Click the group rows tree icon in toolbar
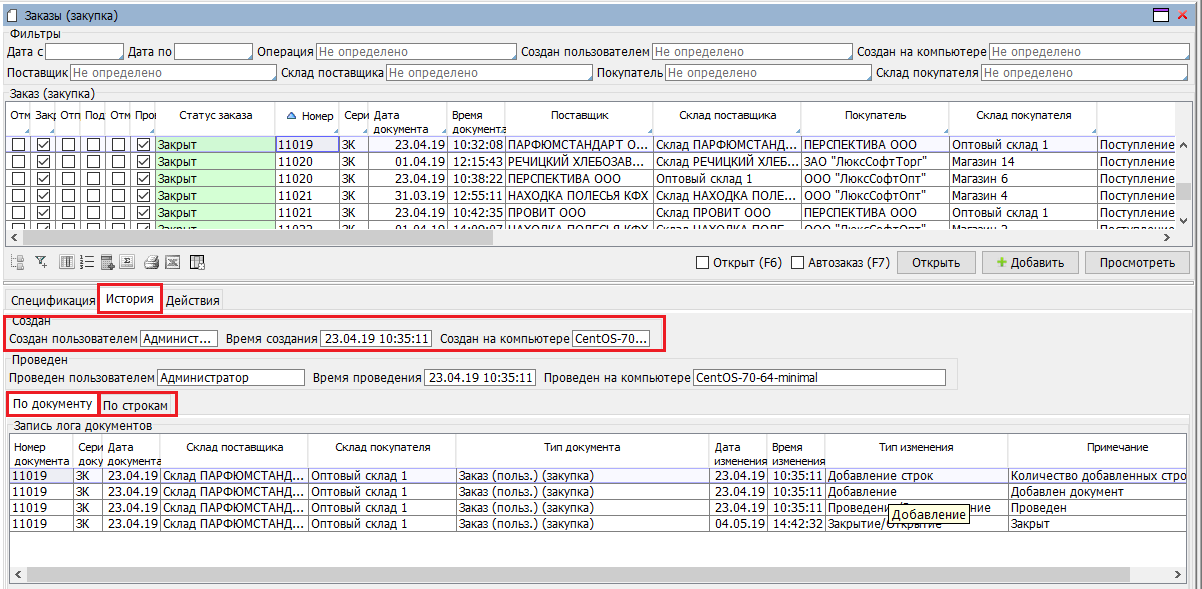Viewport: 1202px width, 589px height. [17, 263]
